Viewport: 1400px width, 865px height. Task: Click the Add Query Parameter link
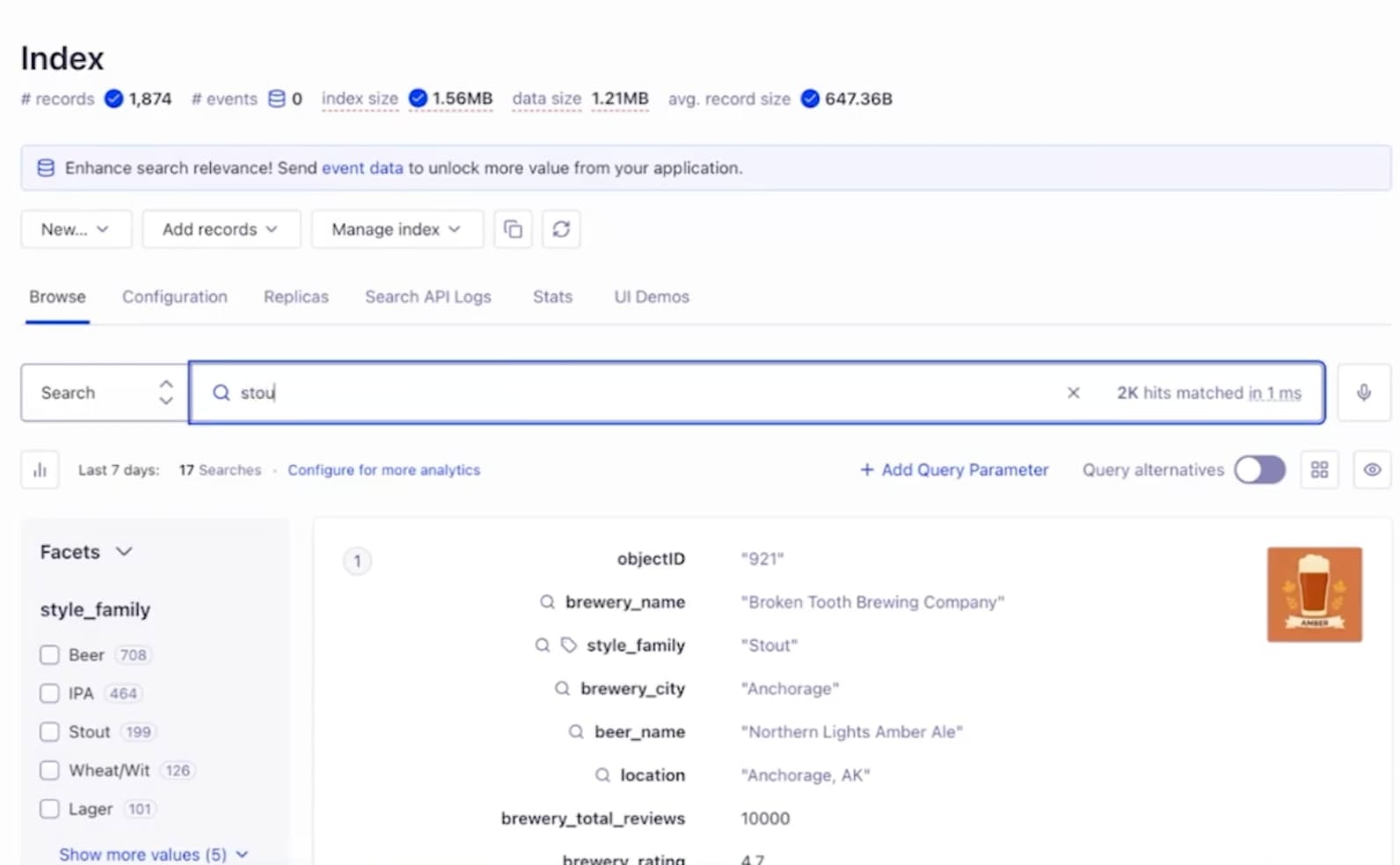(954, 470)
